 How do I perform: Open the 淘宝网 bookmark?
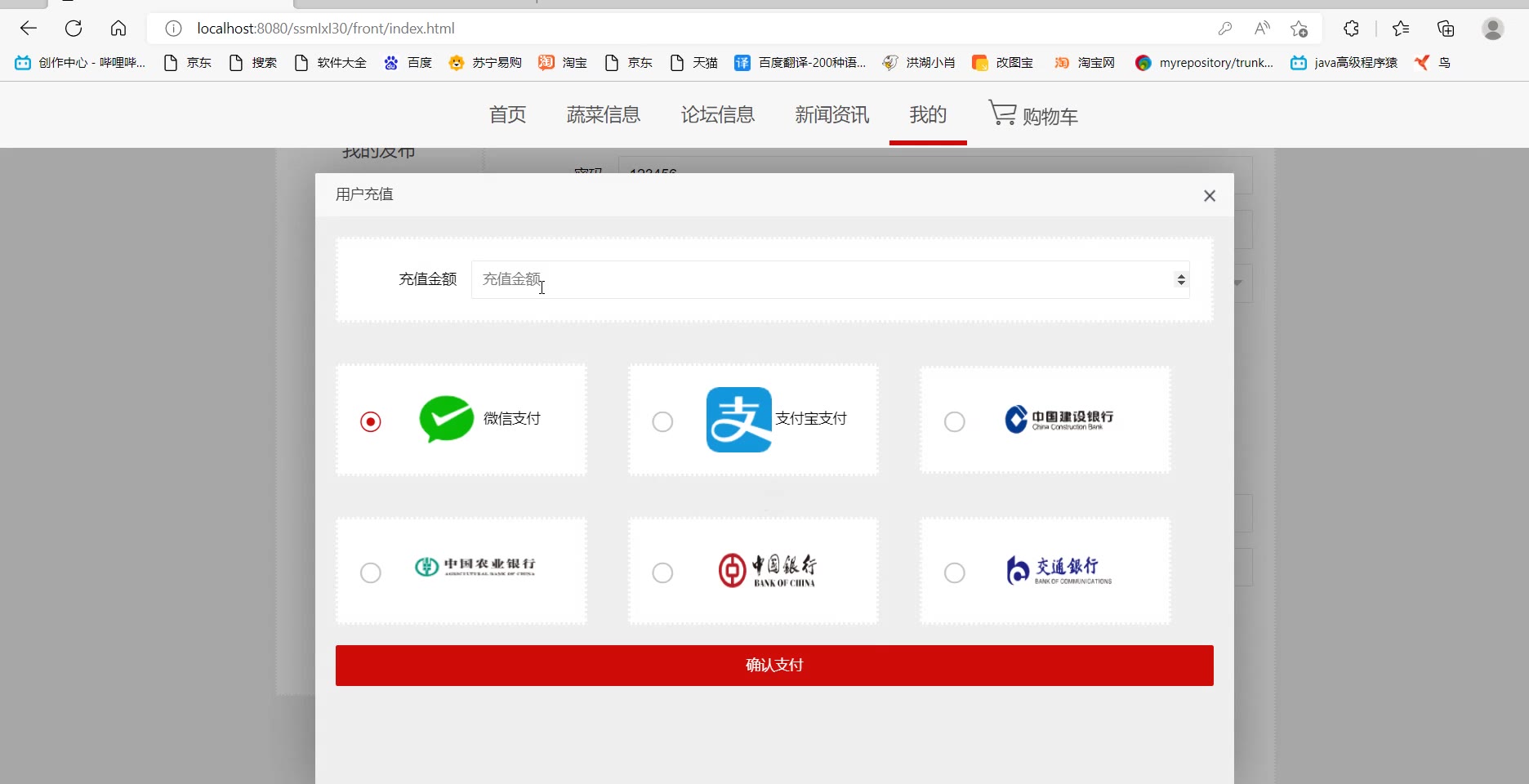click(1085, 63)
